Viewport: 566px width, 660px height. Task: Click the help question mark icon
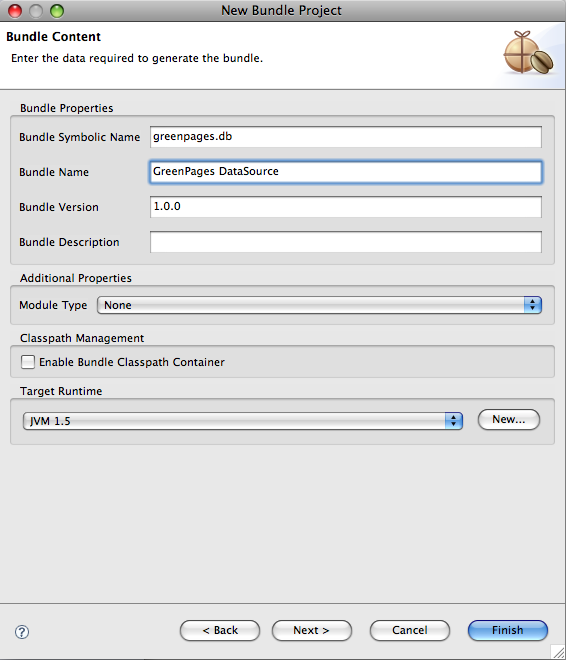[22, 632]
